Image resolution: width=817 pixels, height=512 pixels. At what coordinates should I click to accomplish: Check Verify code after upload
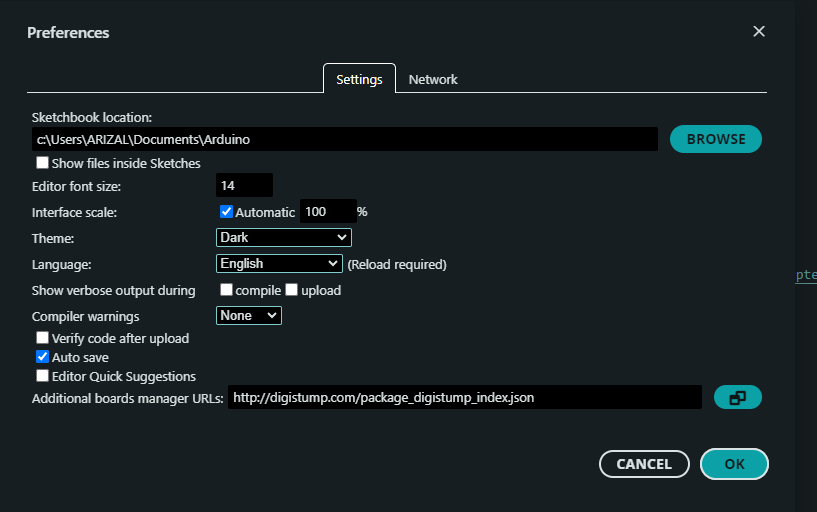point(42,338)
